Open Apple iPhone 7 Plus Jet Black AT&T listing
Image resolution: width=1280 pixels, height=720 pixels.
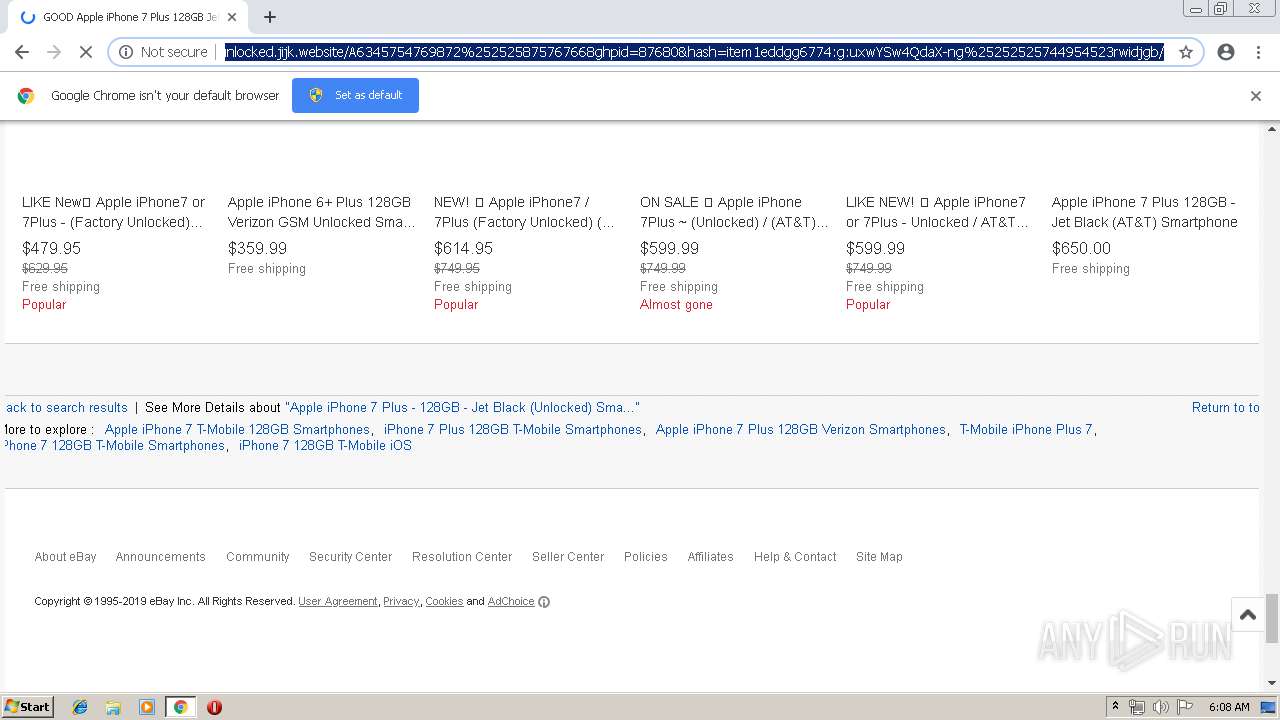tap(1145, 212)
